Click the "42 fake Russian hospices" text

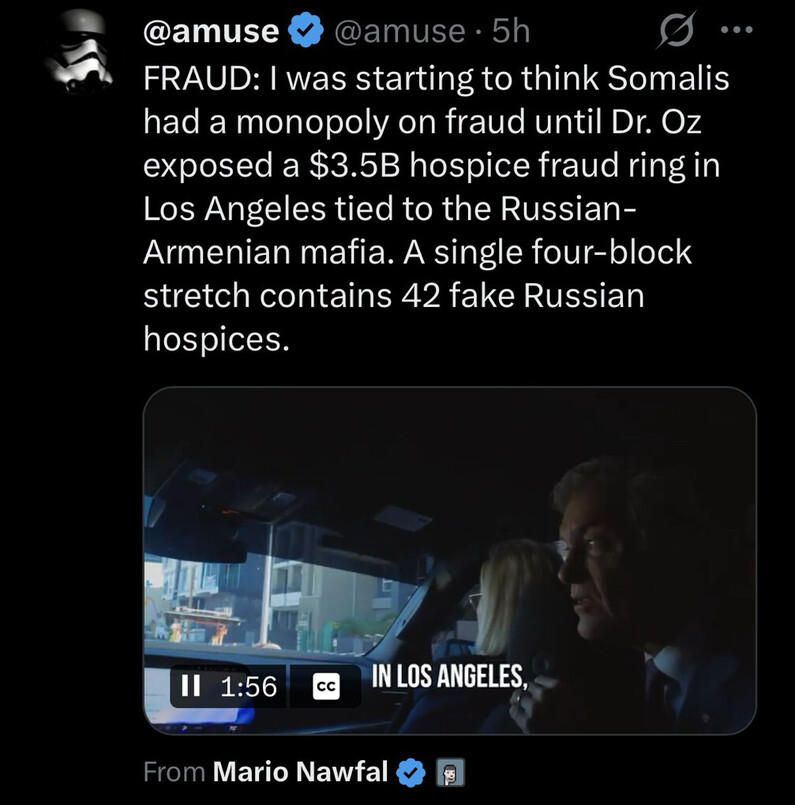[480, 298]
